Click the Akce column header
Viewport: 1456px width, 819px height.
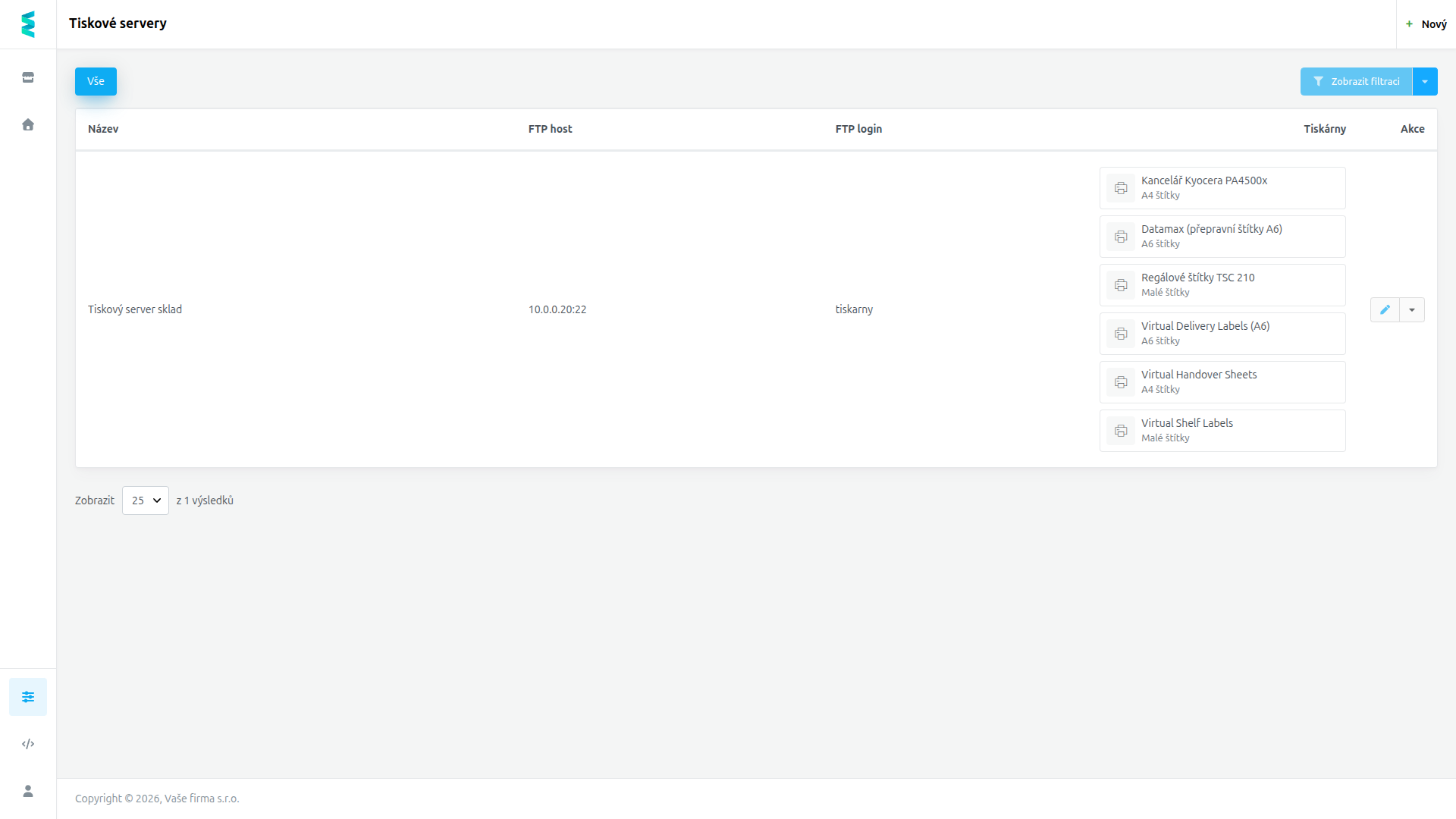coord(1412,129)
